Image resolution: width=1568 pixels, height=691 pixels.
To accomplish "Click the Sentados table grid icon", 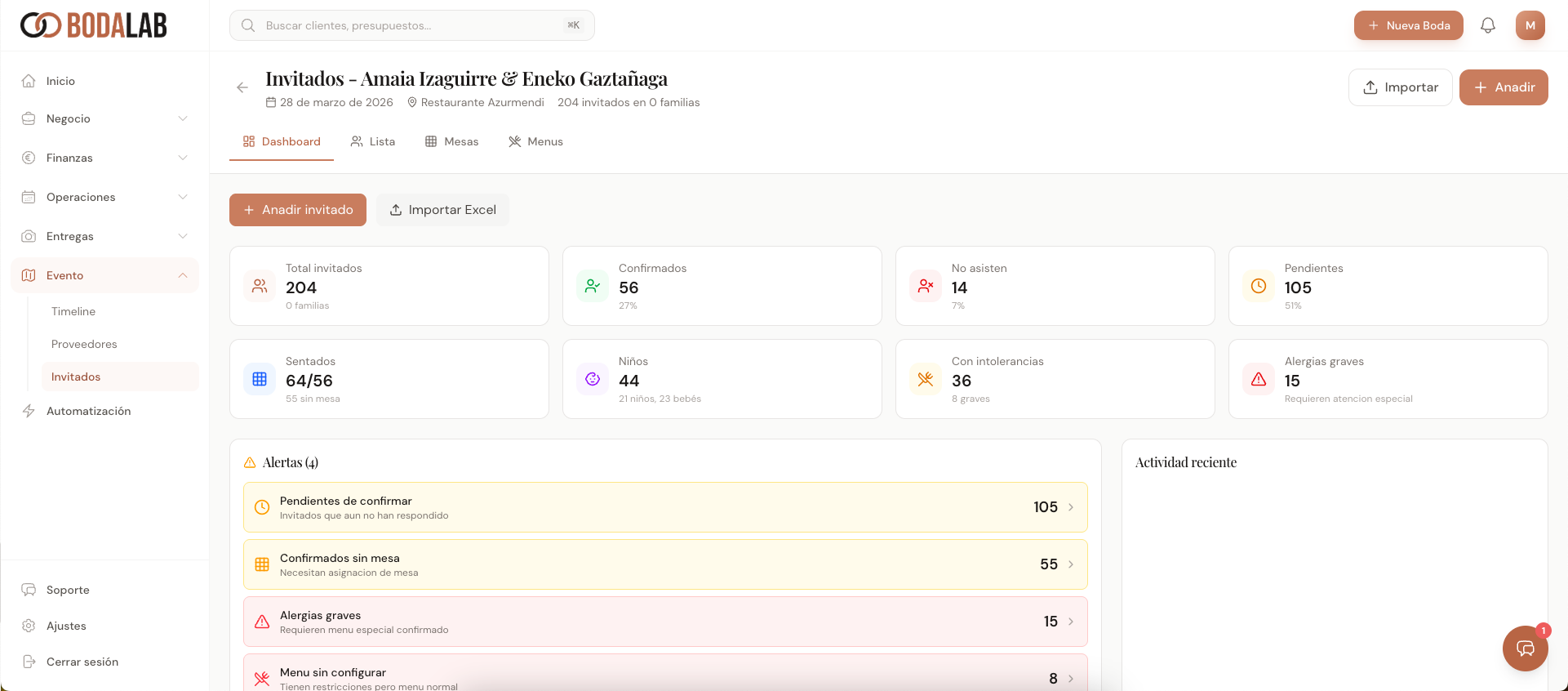I will click(x=260, y=379).
